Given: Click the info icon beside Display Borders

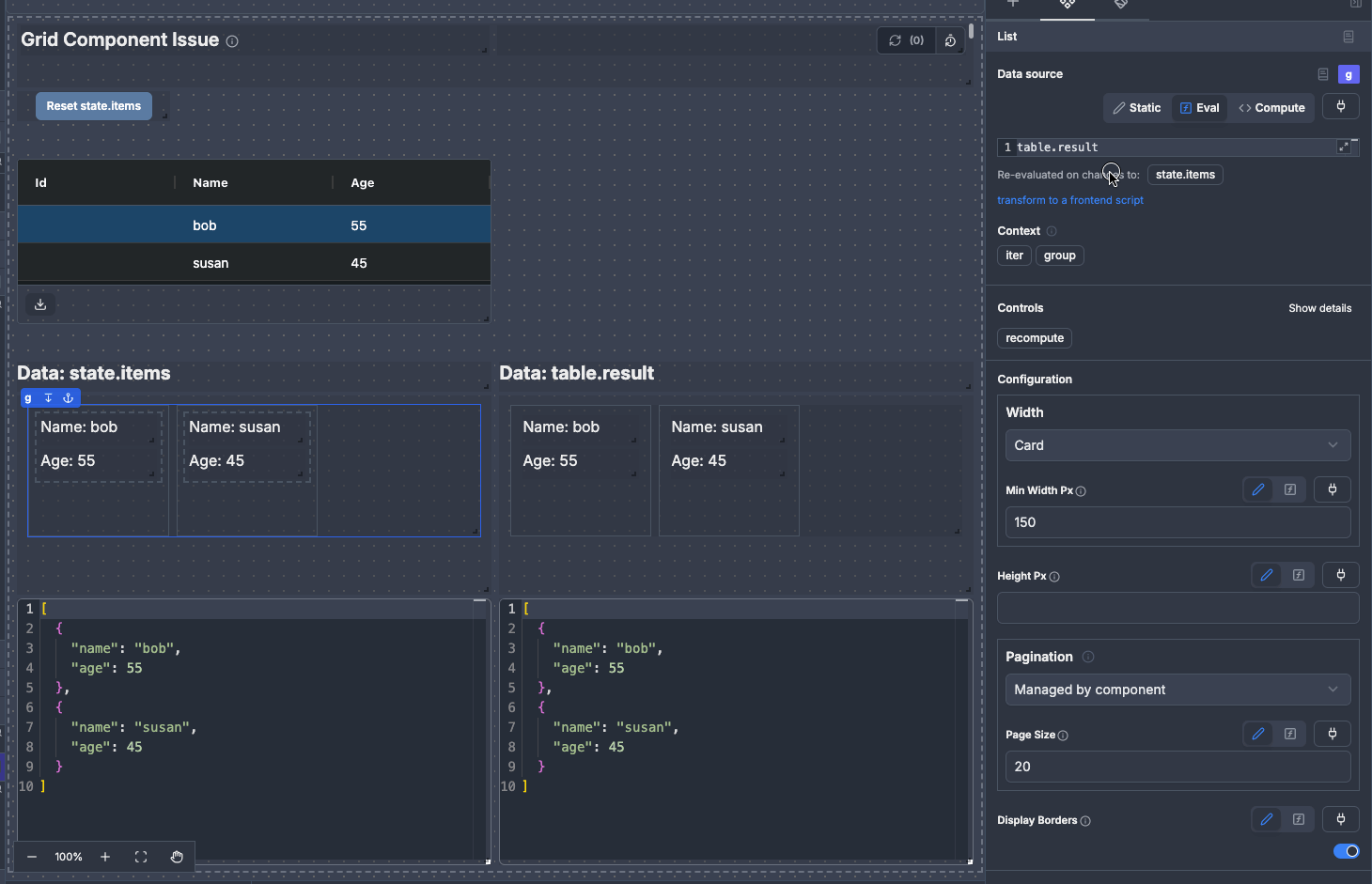Looking at the screenshot, I should 1085,821.
